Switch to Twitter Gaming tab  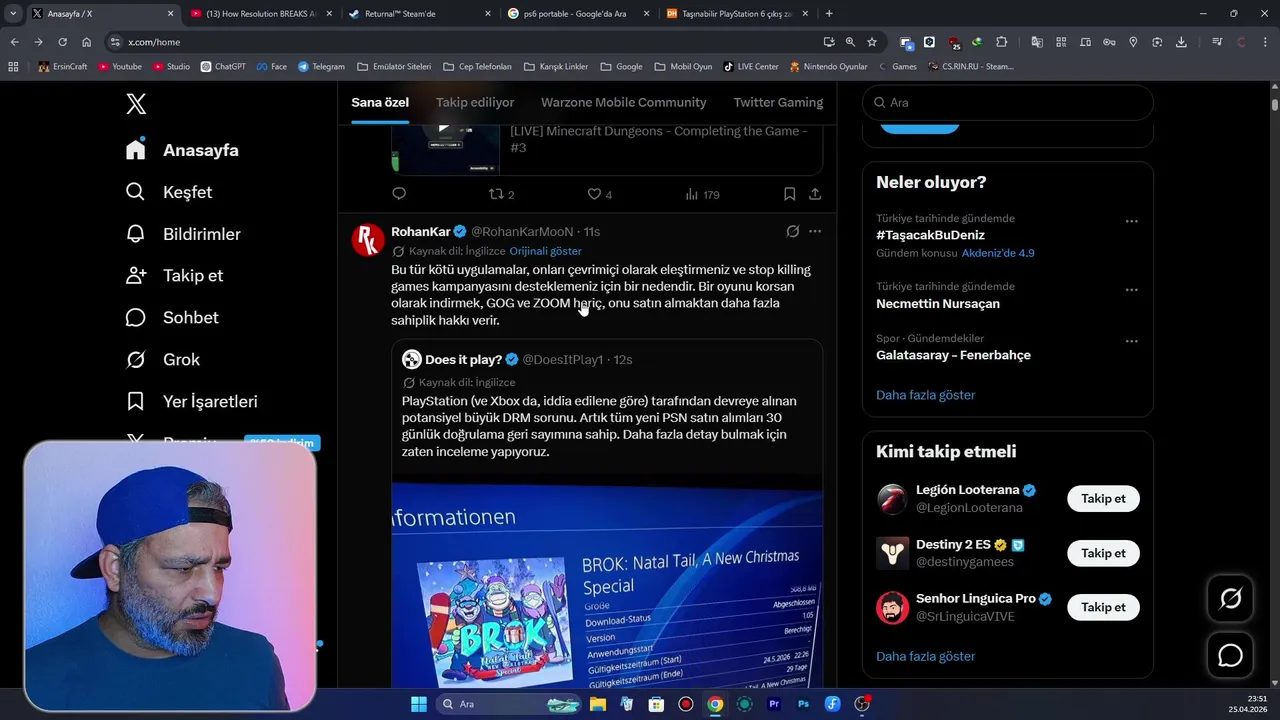point(778,102)
